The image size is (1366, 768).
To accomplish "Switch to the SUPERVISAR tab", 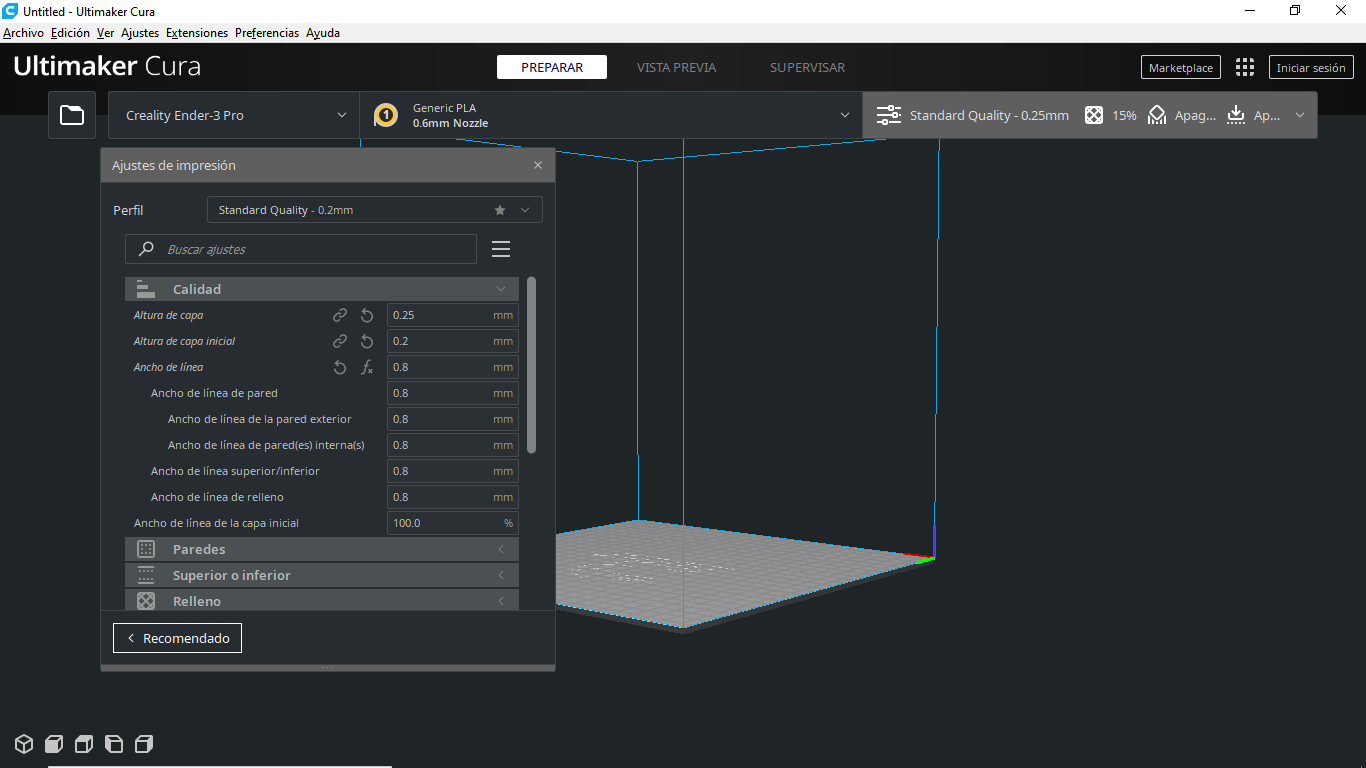I will [x=807, y=67].
